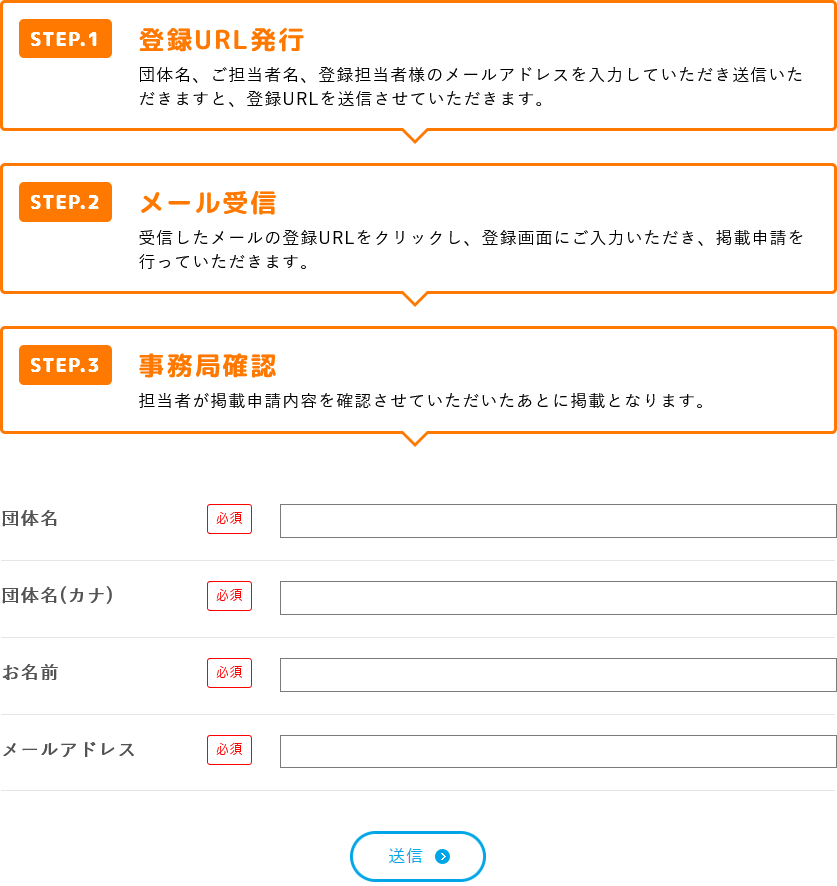Click the メールアドレス field label
The image size is (837, 886).
[69, 749]
